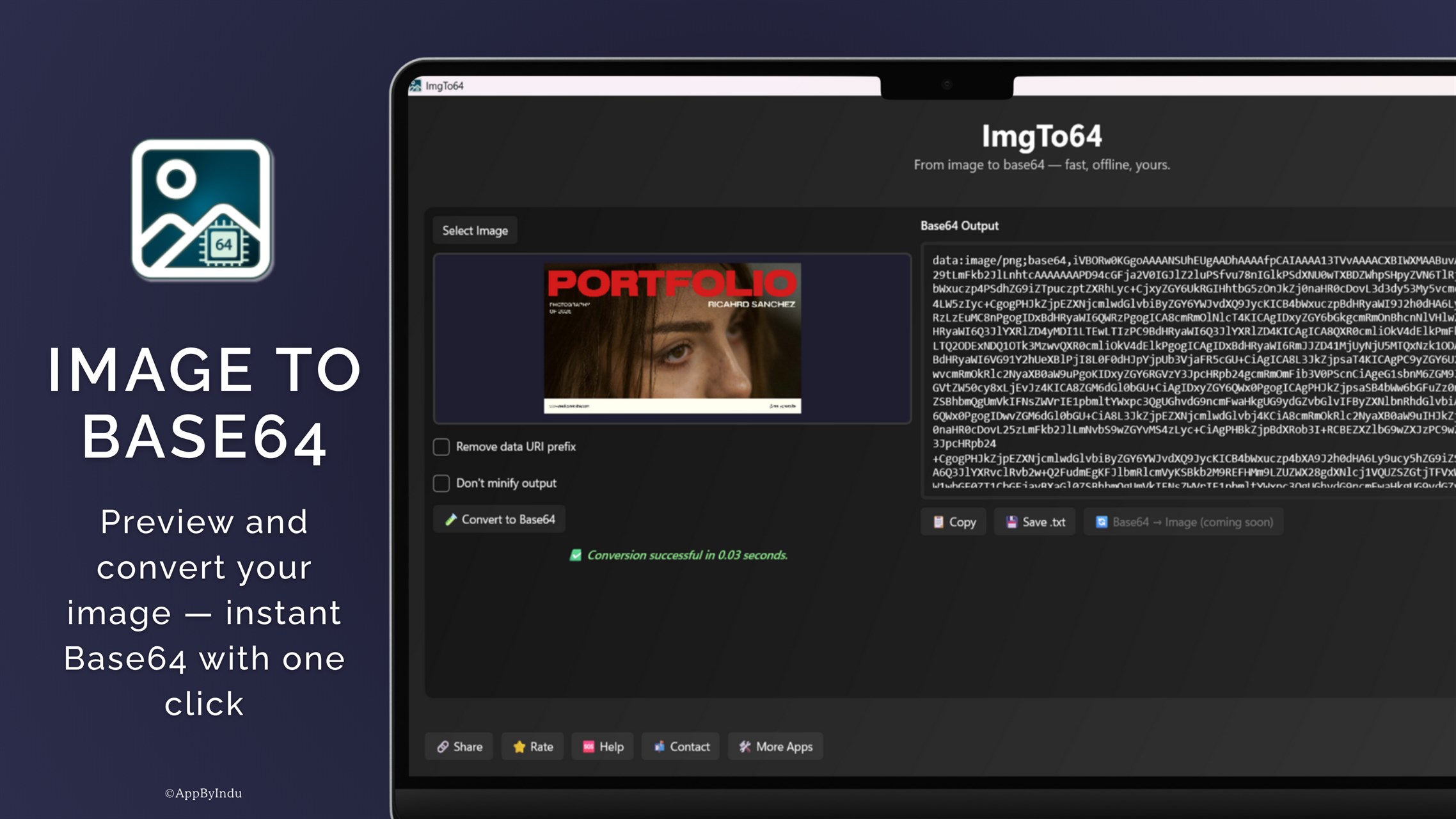Click the Convert to Base64 label
The width and height of the screenshot is (1456, 819).
508,520
